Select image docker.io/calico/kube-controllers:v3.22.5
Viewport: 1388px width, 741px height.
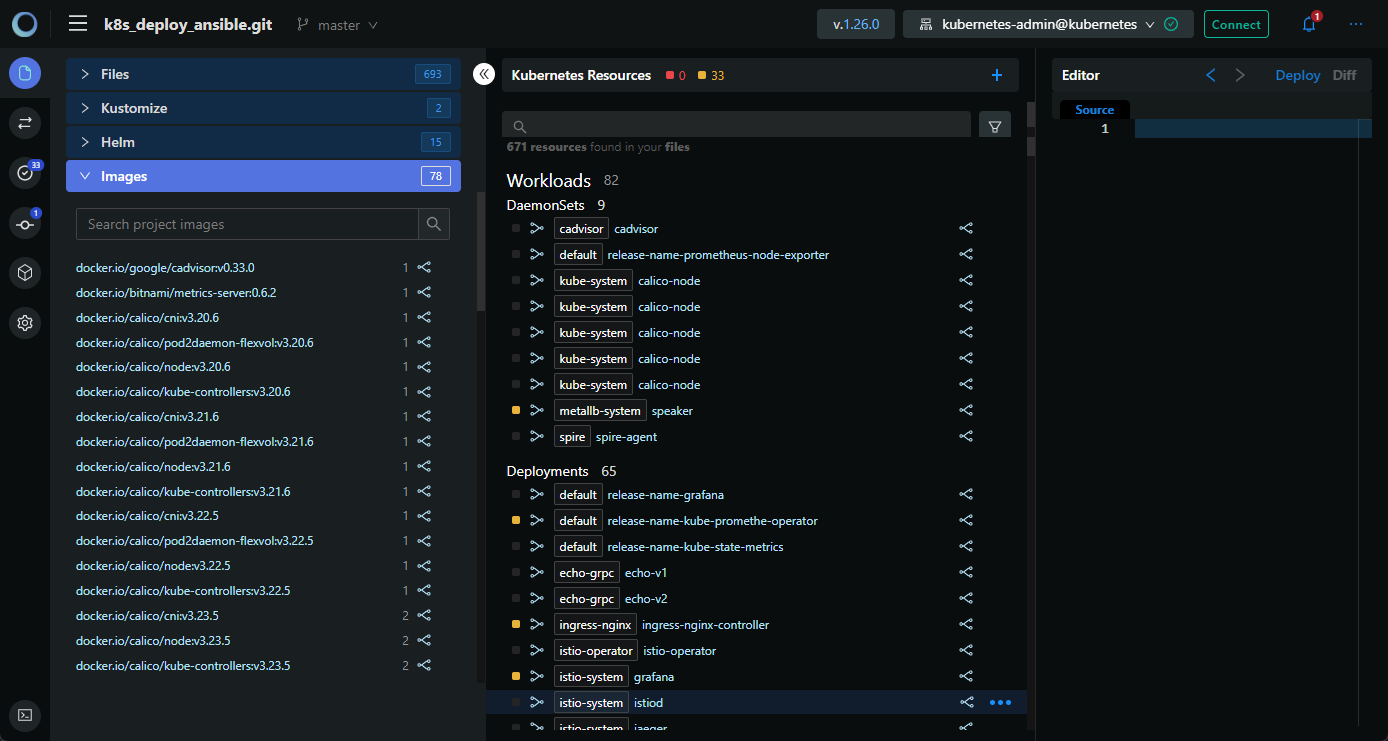point(183,591)
